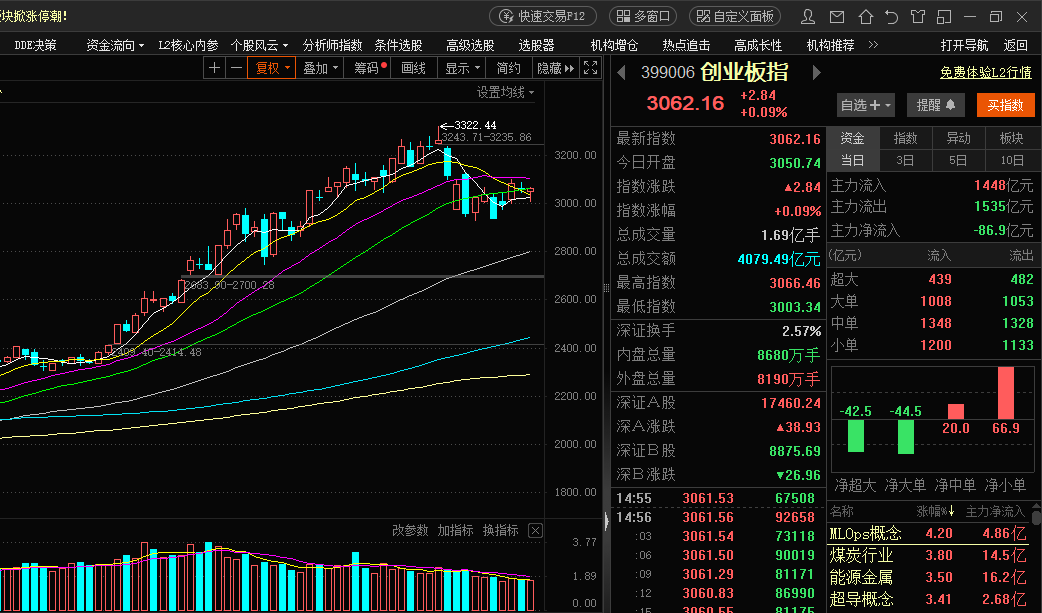Go to next index with right arrow

click(817, 72)
